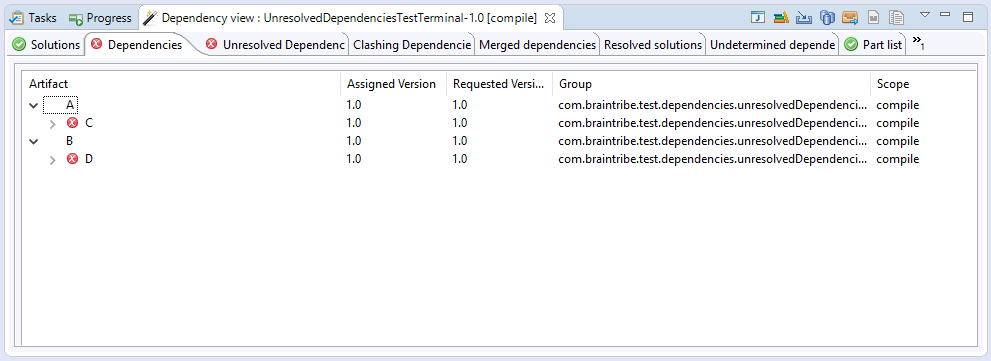The width and height of the screenshot is (991, 361).
Task: Click the red error icon beside artifact D
Action: coord(72,159)
